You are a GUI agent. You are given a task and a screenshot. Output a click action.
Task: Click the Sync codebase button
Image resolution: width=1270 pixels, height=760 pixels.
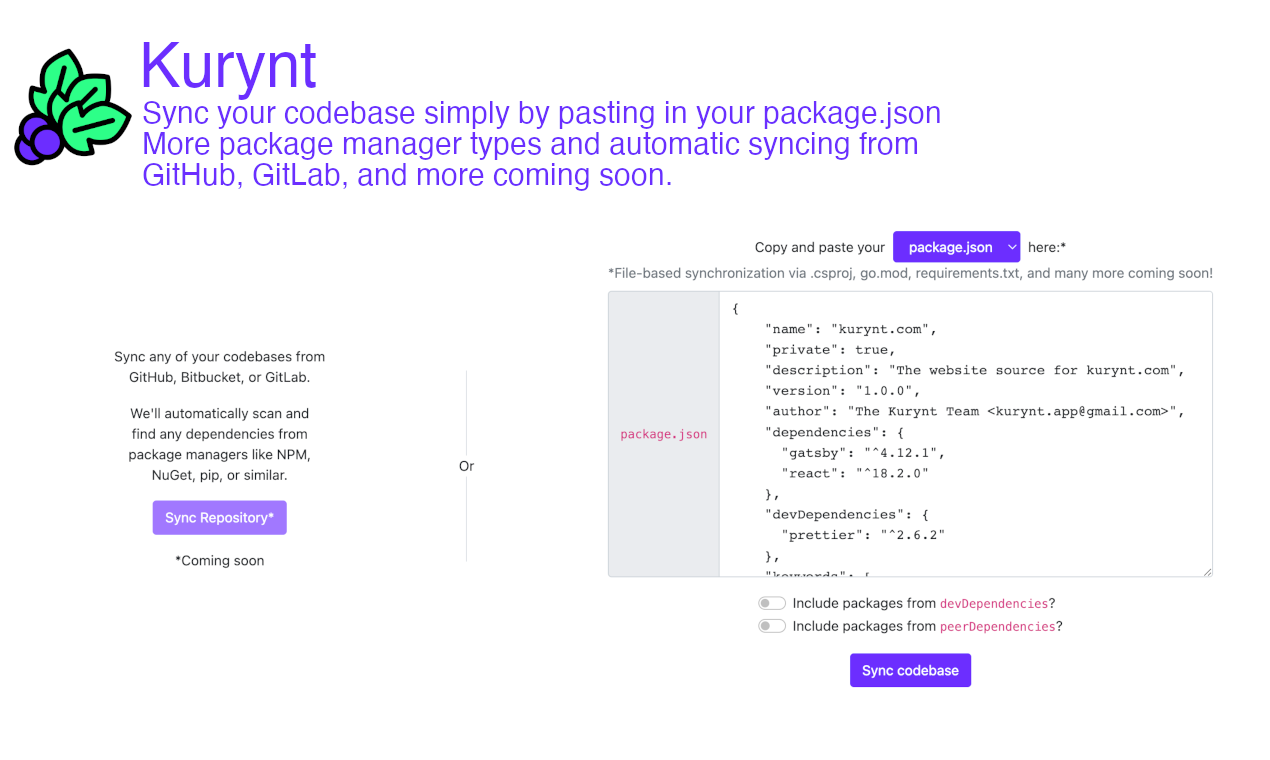click(910, 670)
